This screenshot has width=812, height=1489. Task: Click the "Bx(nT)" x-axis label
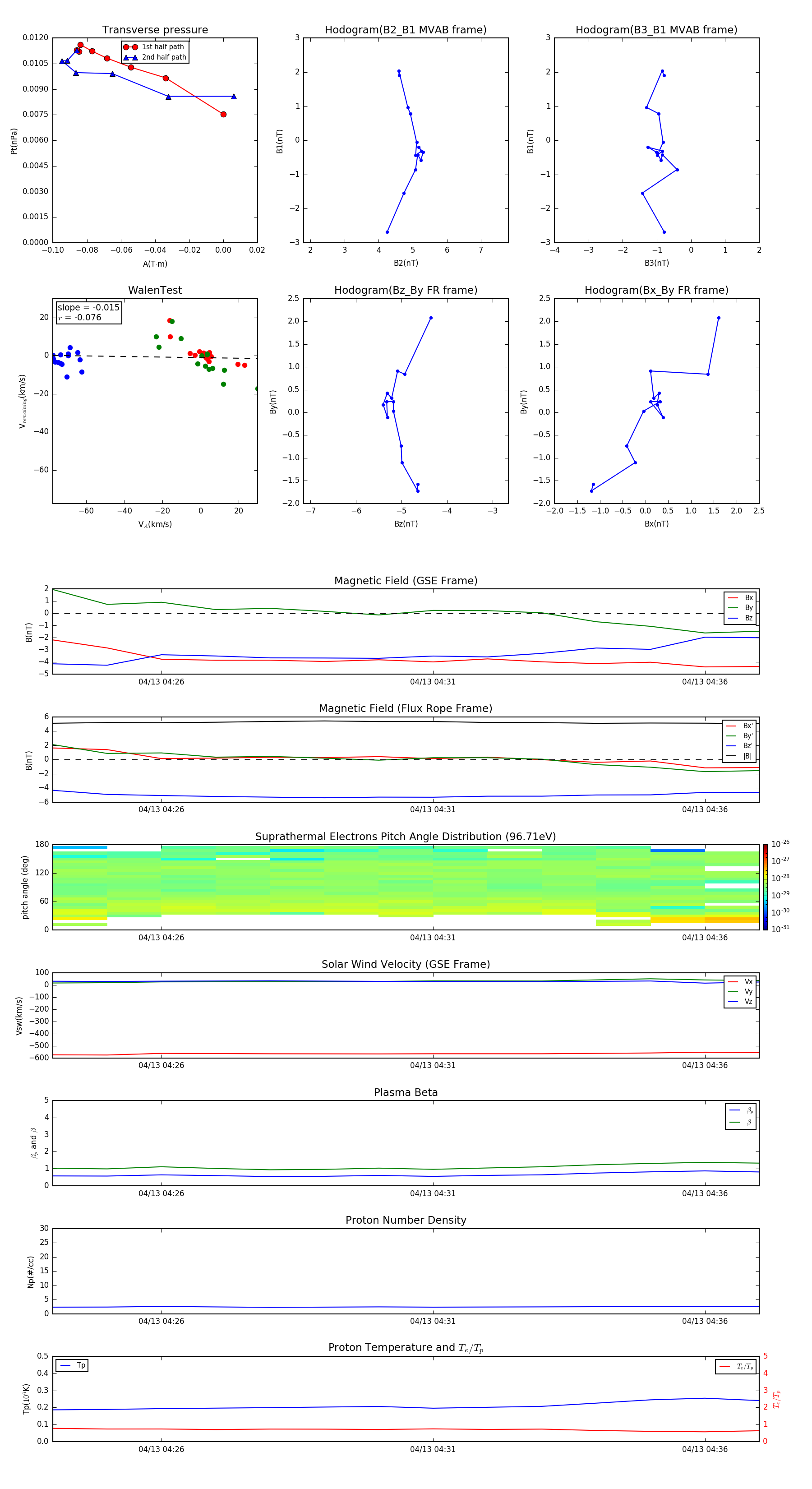coord(656,524)
